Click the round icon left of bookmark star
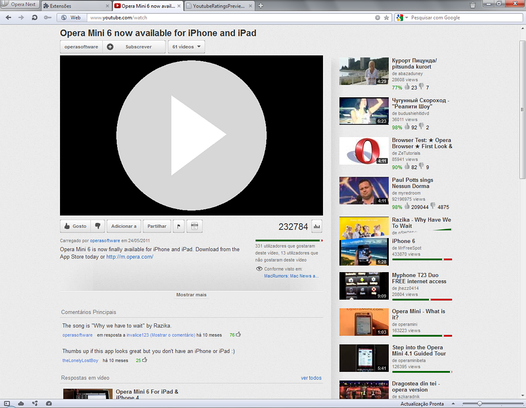Screen dimensions: 526x408 click(377, 18)
